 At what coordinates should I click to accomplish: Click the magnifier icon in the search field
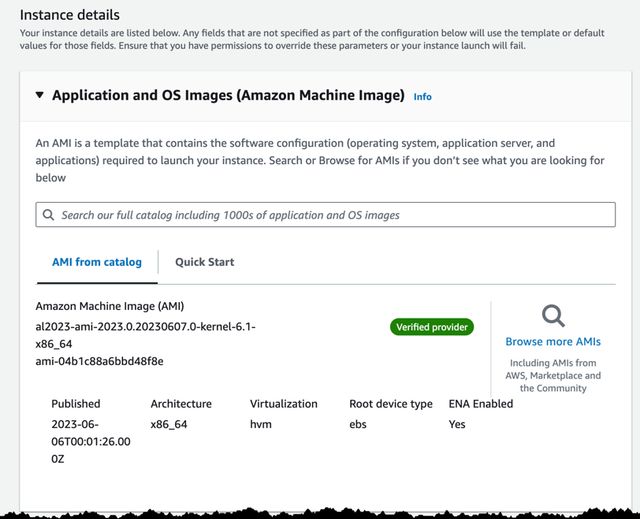tap(48, 215)
